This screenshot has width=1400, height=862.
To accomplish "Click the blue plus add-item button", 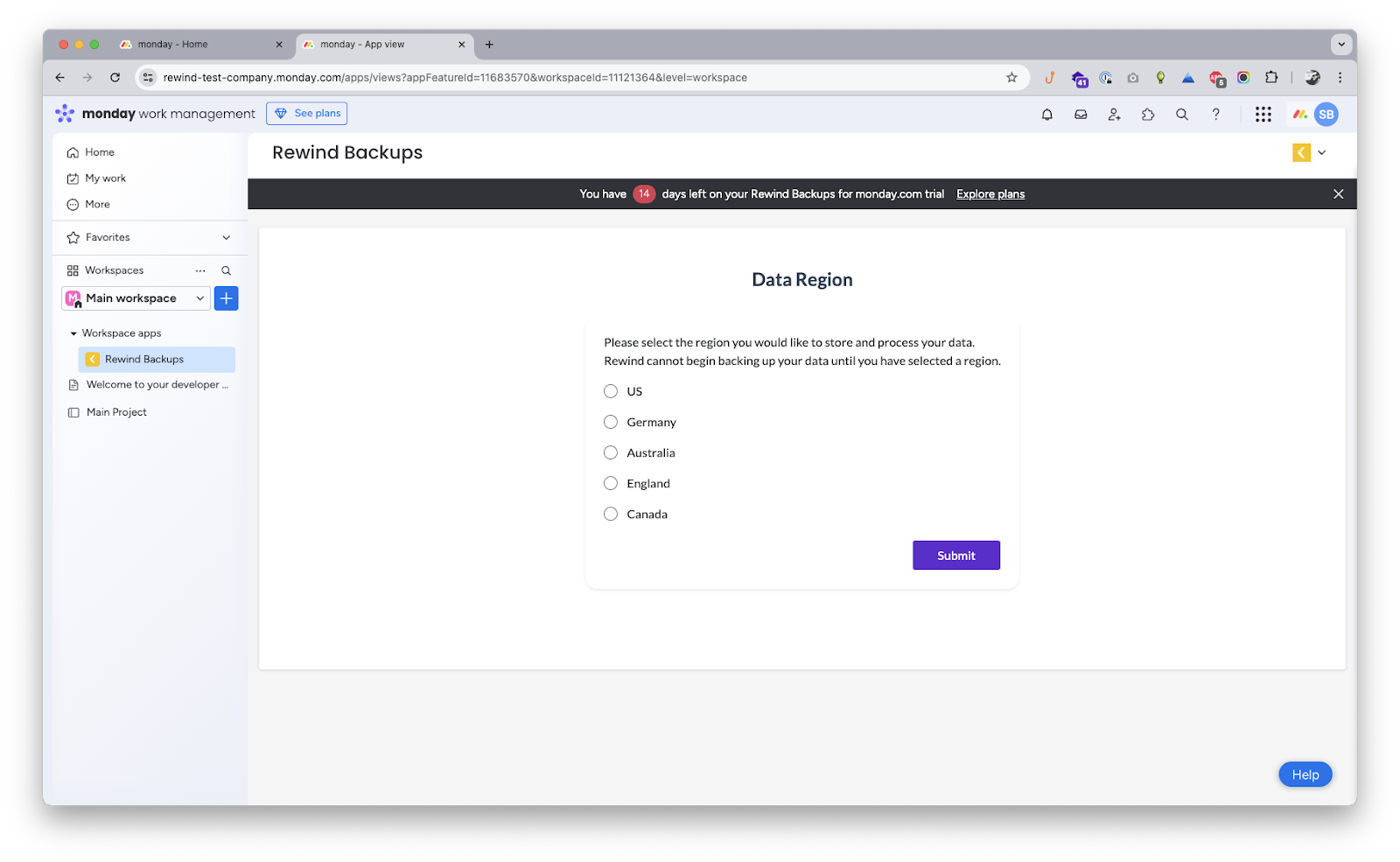I will (x=226, y=298).
